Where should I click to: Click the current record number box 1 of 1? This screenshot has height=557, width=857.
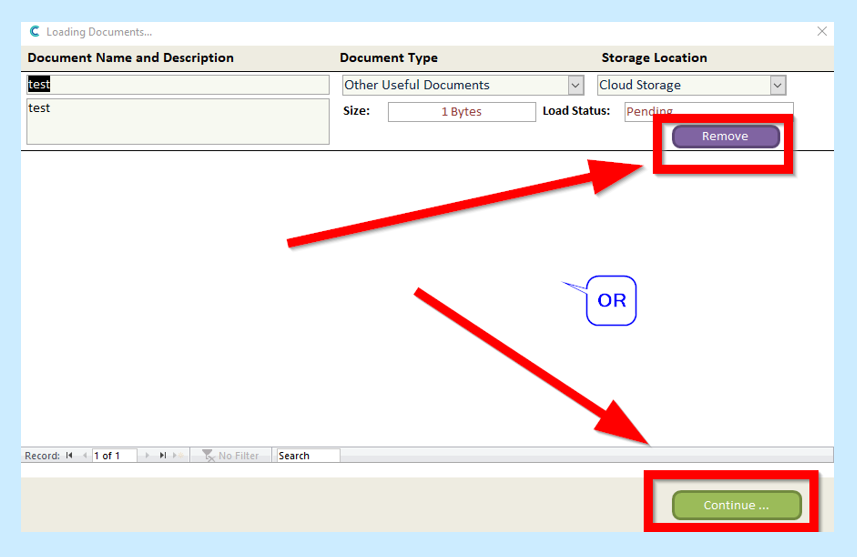[114, 455]
